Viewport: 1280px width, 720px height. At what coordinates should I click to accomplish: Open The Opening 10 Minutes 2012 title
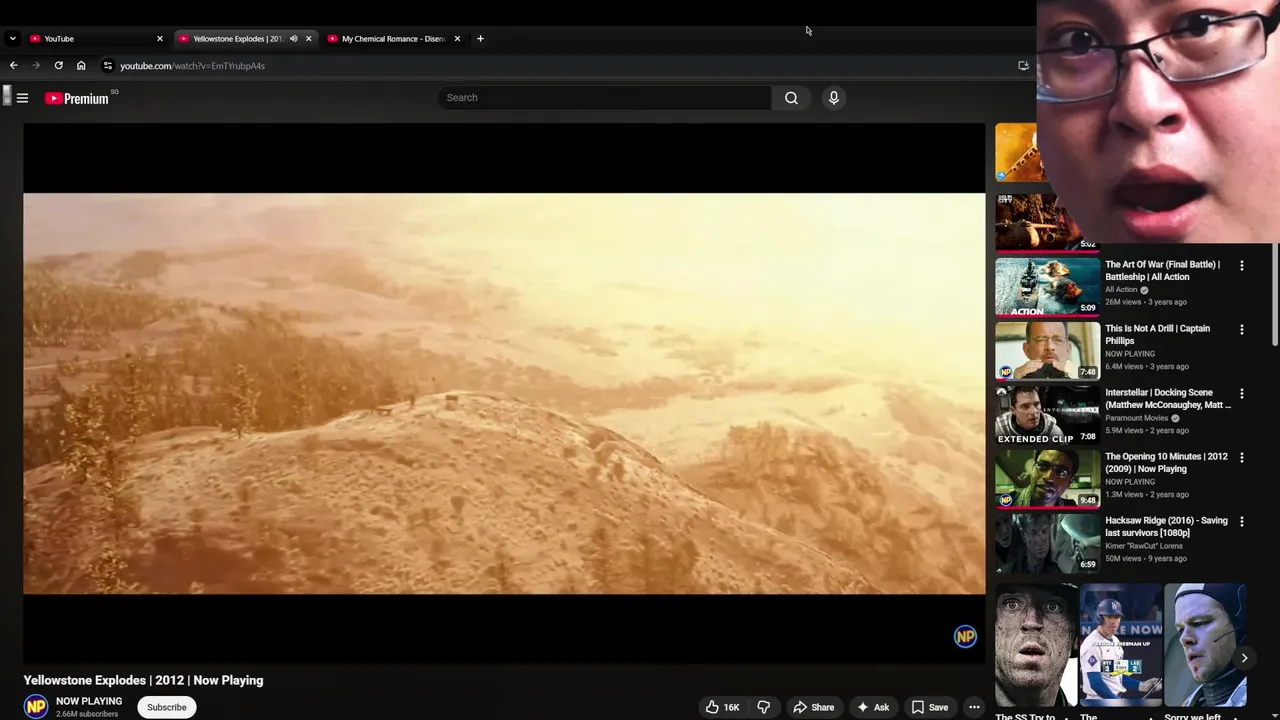1166,462
